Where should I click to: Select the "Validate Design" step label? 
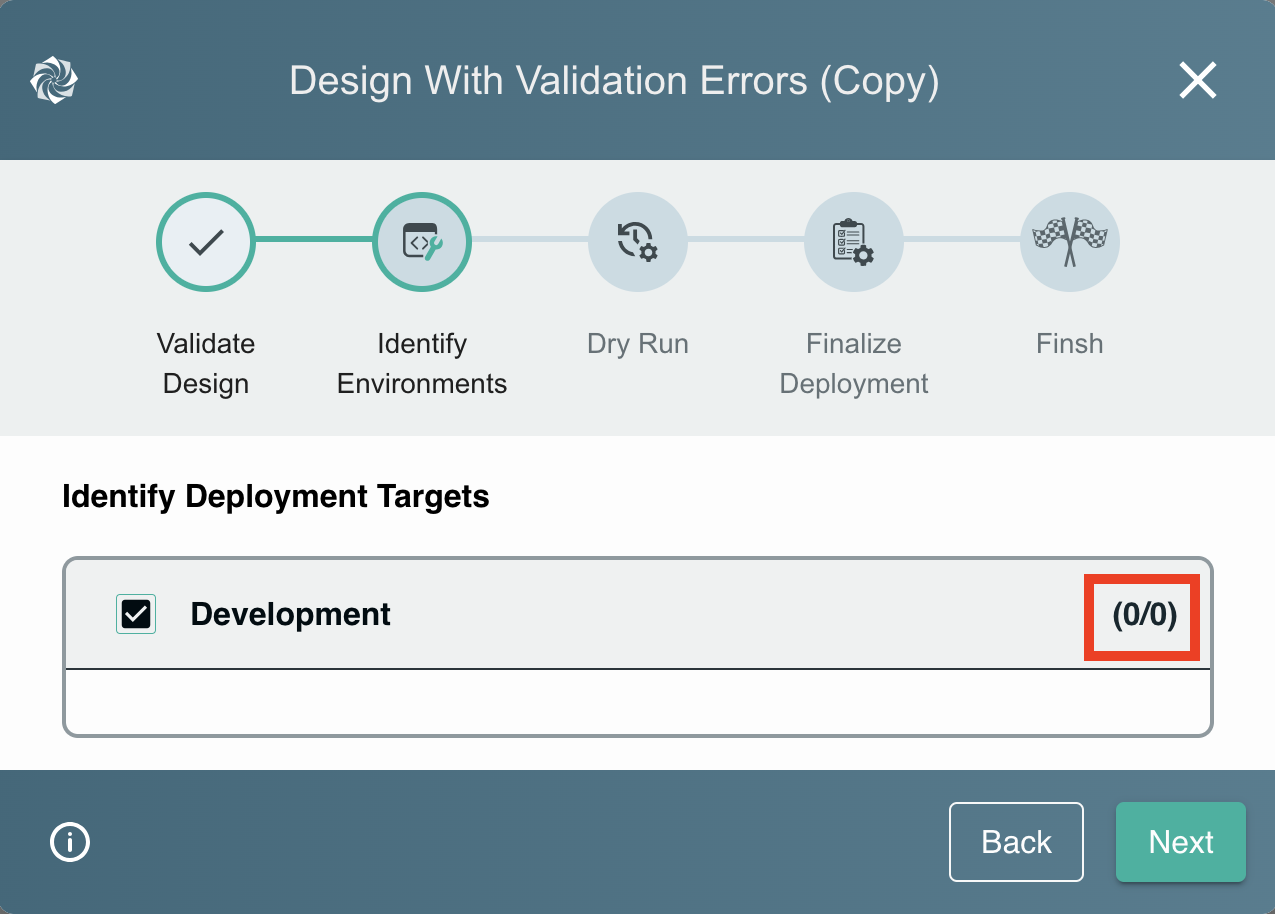[206, 364]
